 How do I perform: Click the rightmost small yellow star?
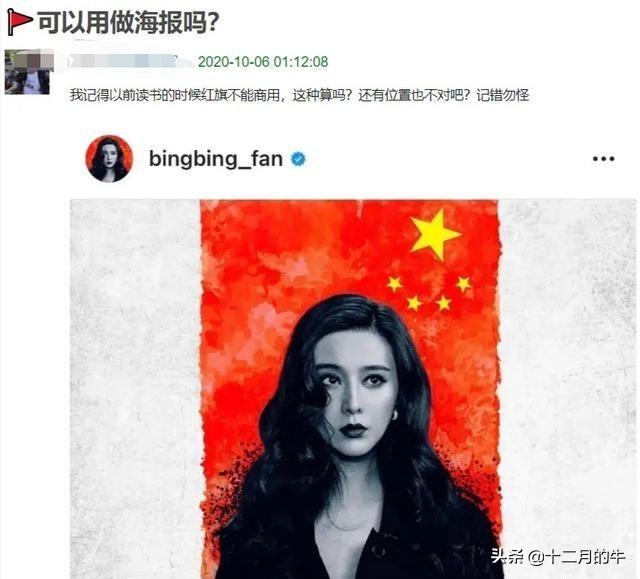tap(464, 284)
